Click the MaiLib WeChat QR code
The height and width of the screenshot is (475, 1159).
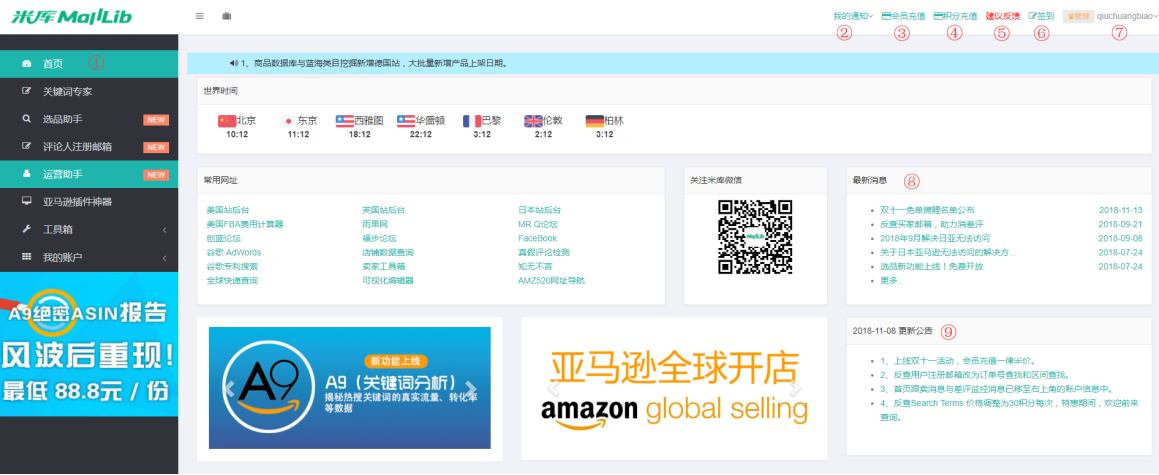pos(755,237)
